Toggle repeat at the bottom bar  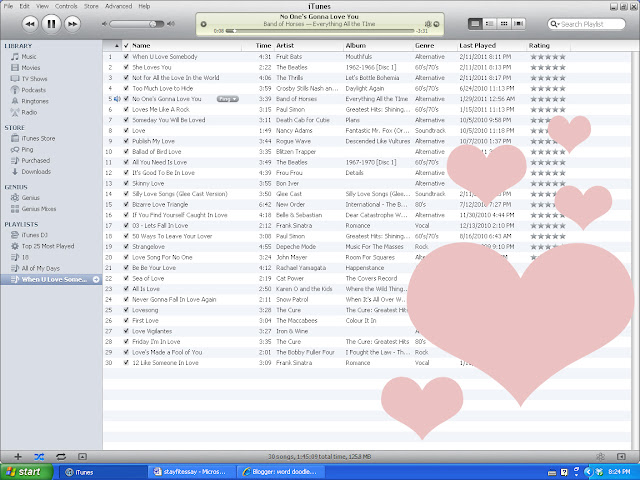61,457
